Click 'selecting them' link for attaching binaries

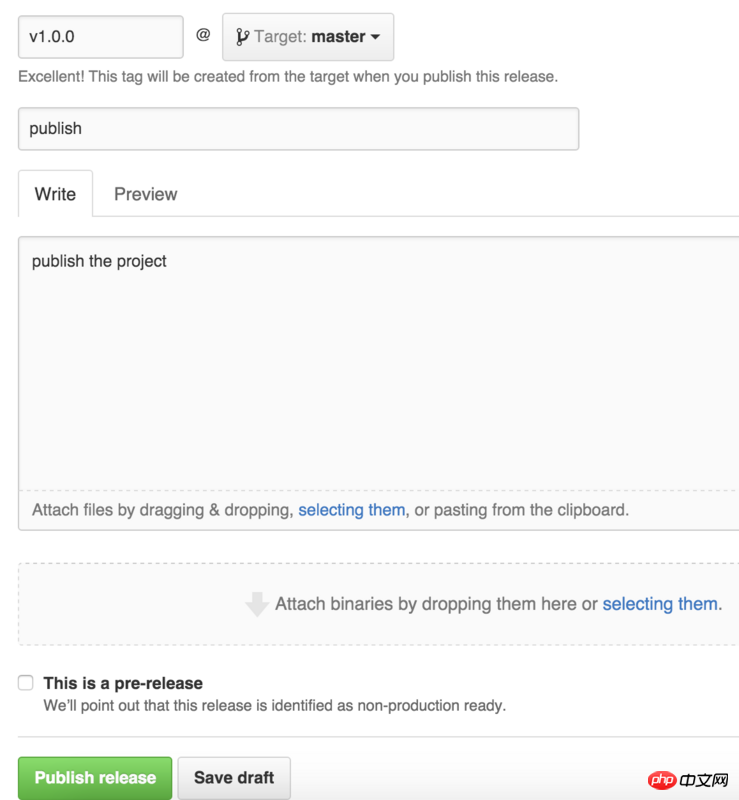(661, 604)
